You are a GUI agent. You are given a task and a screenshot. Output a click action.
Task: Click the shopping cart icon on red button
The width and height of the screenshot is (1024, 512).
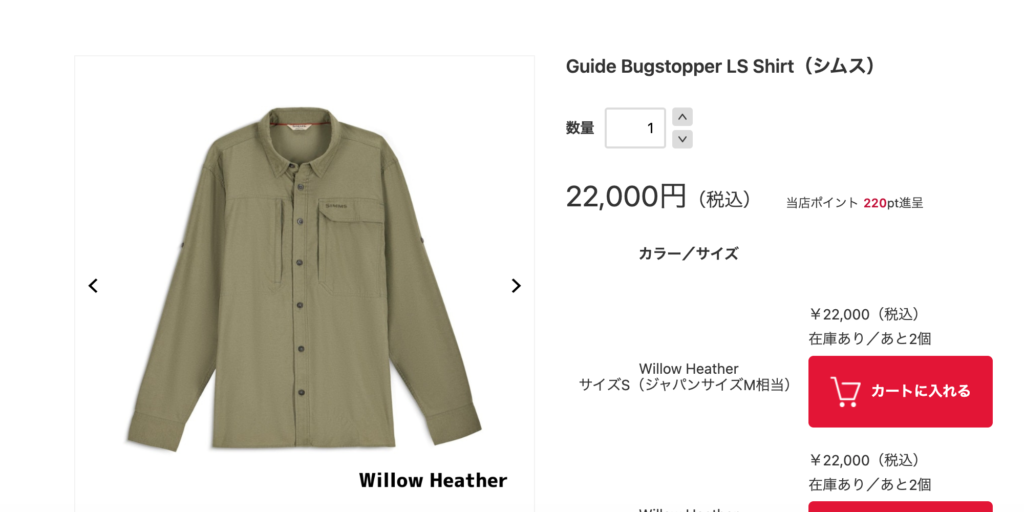tap(845, 392)
